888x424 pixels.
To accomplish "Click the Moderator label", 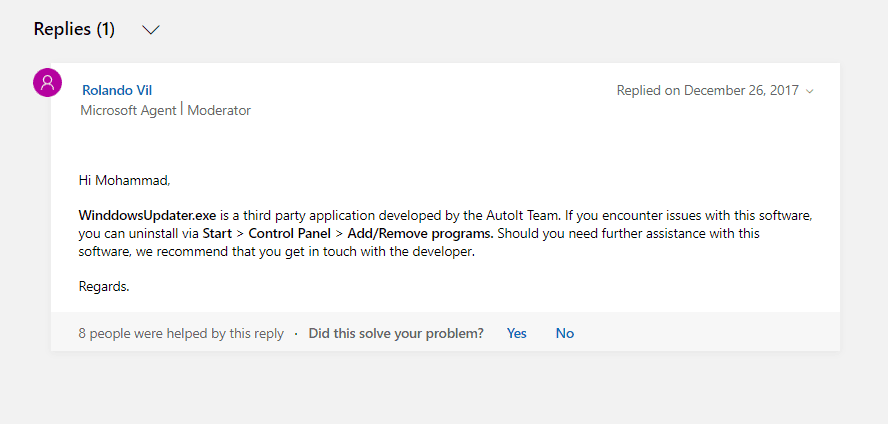I will (x=219, y=110).
